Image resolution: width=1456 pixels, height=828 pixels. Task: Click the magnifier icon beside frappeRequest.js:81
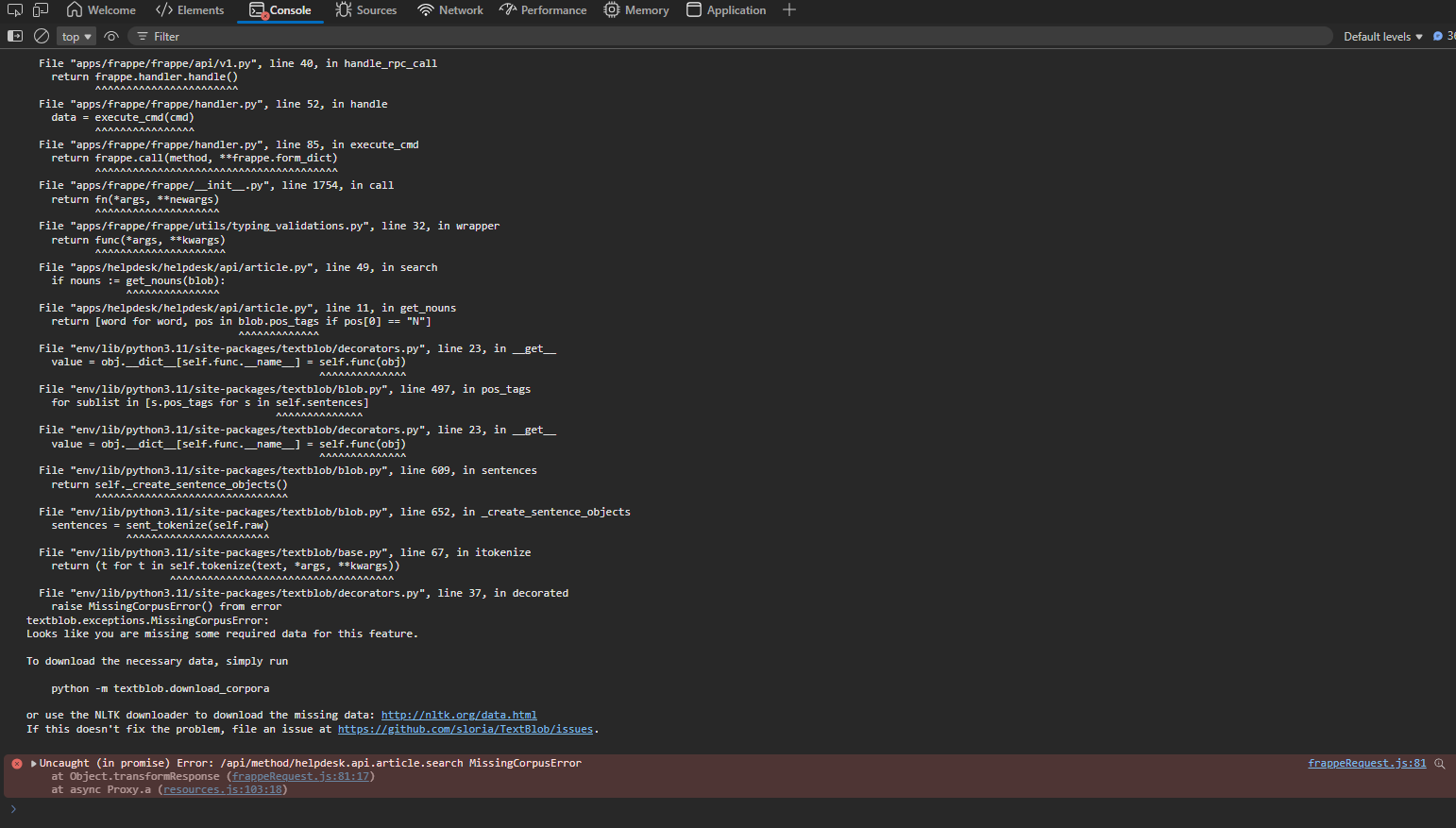point(1437,763)
